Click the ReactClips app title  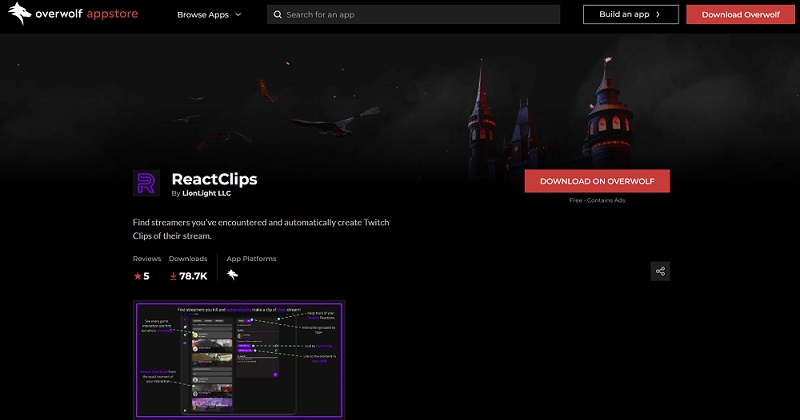pos(214,178)
